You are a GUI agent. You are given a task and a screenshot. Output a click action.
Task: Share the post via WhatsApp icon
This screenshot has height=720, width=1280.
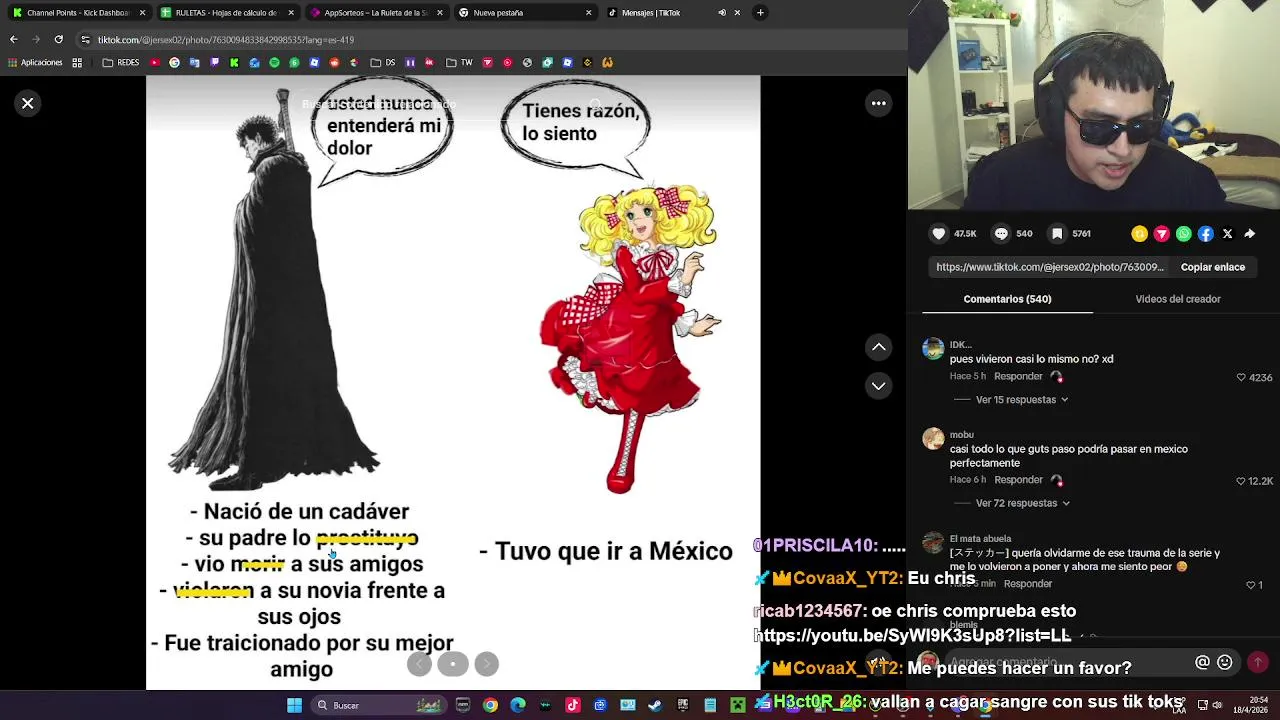pyautogui.click(x=1184, y=233)
